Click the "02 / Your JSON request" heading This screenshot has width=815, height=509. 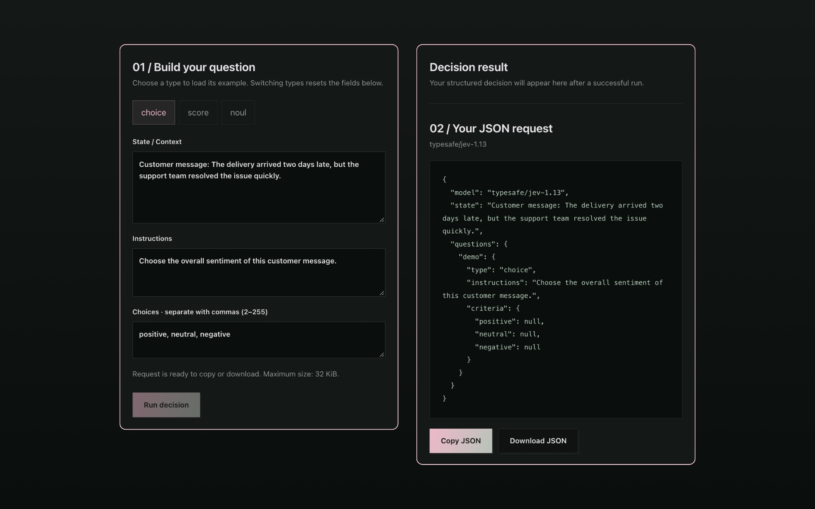[491, 128]
